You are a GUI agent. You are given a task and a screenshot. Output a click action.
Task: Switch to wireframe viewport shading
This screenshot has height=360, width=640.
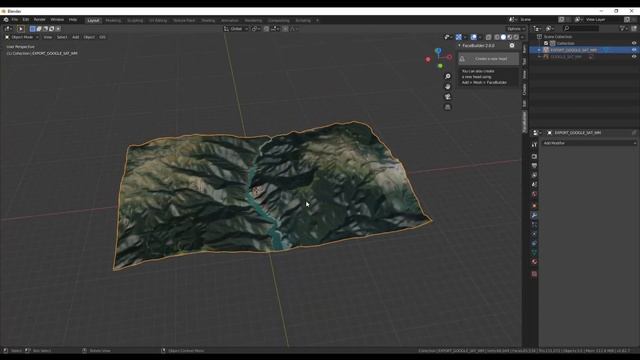point(497,37)
